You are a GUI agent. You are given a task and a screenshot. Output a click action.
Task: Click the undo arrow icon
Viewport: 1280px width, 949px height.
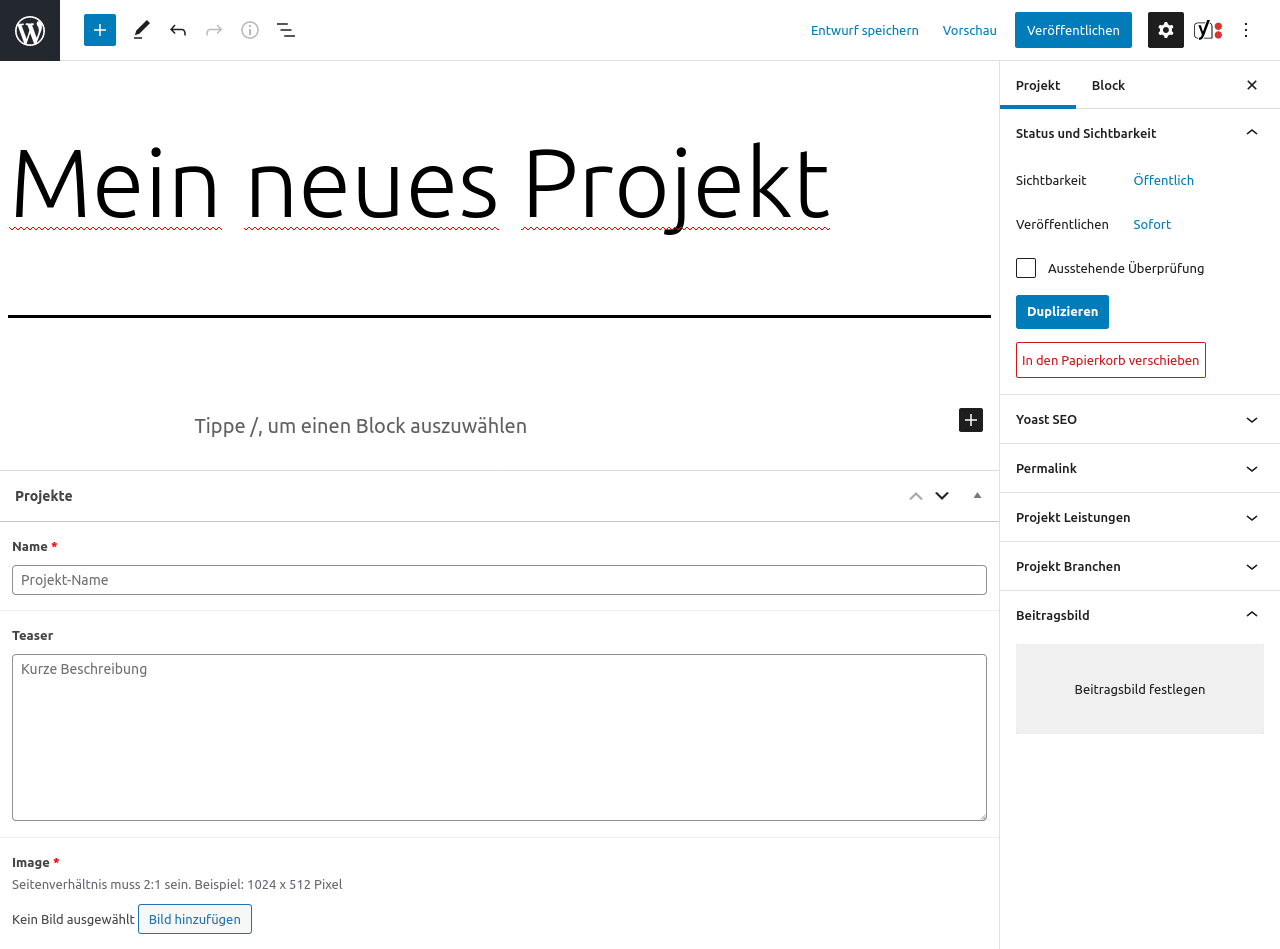[x=178, y=30]
